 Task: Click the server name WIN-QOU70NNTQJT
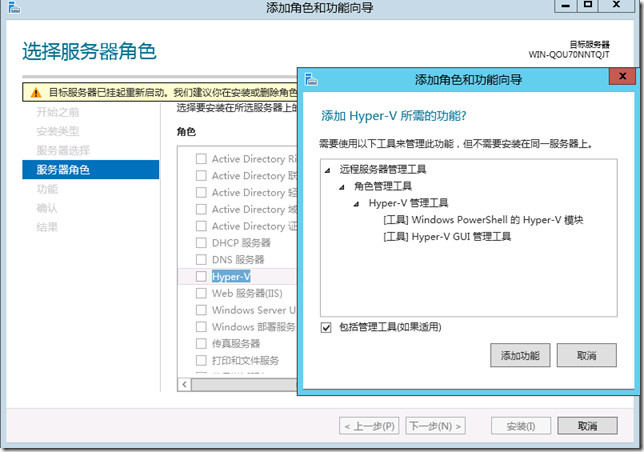(569, 55)
